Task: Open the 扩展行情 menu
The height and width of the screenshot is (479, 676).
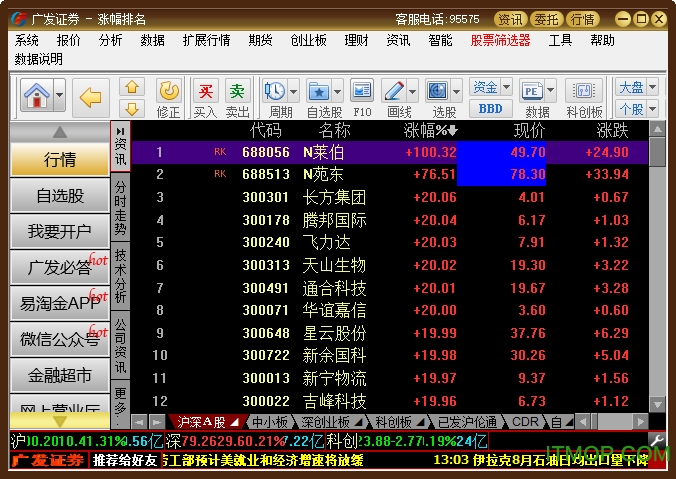Action: tap(206, 40)
